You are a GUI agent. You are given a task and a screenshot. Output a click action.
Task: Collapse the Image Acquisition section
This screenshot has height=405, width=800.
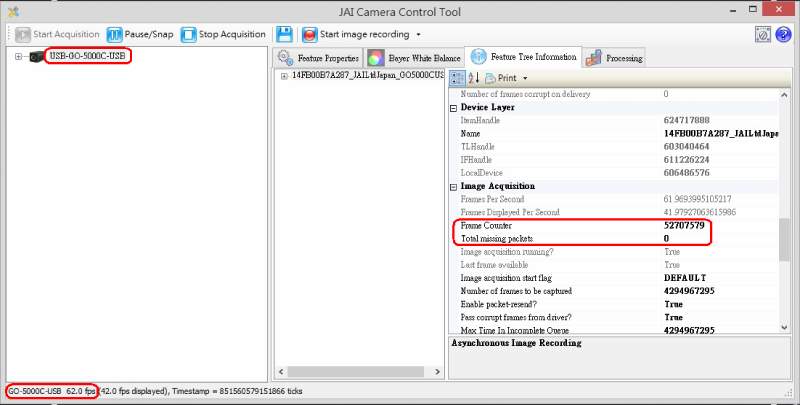[x=453, y=187]
